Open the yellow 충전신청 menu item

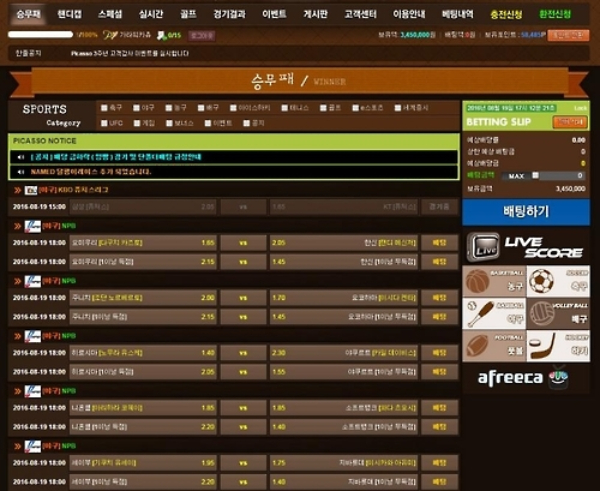click(x=506, y=15)
